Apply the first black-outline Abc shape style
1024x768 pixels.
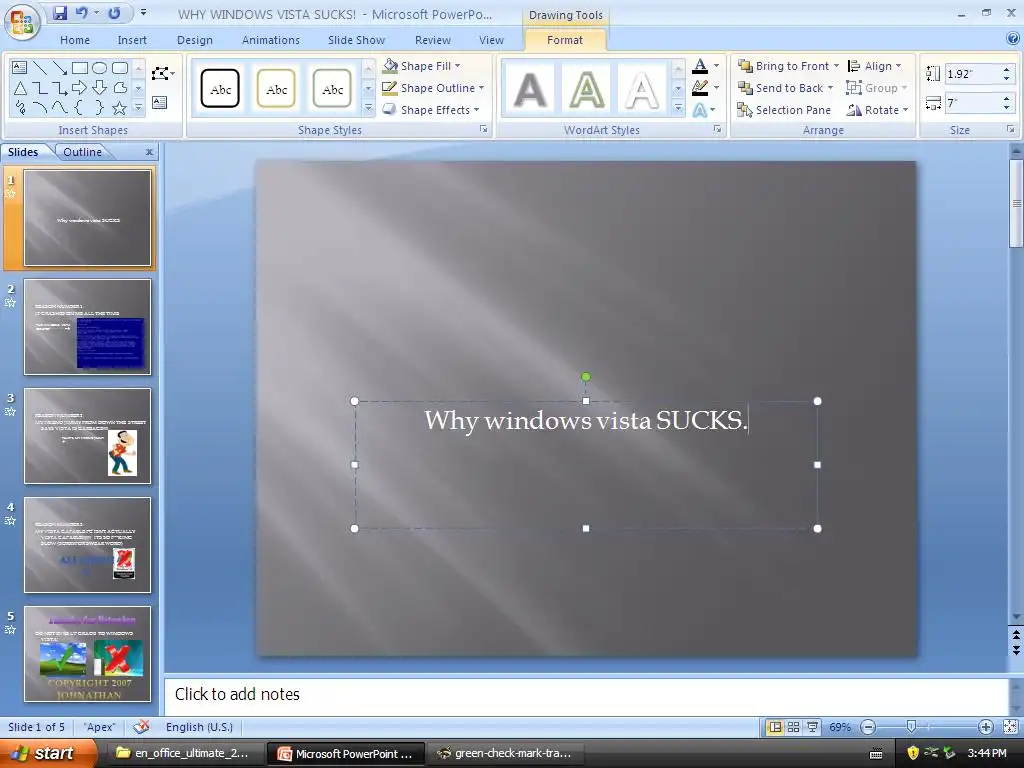click(x=220, y=89)
